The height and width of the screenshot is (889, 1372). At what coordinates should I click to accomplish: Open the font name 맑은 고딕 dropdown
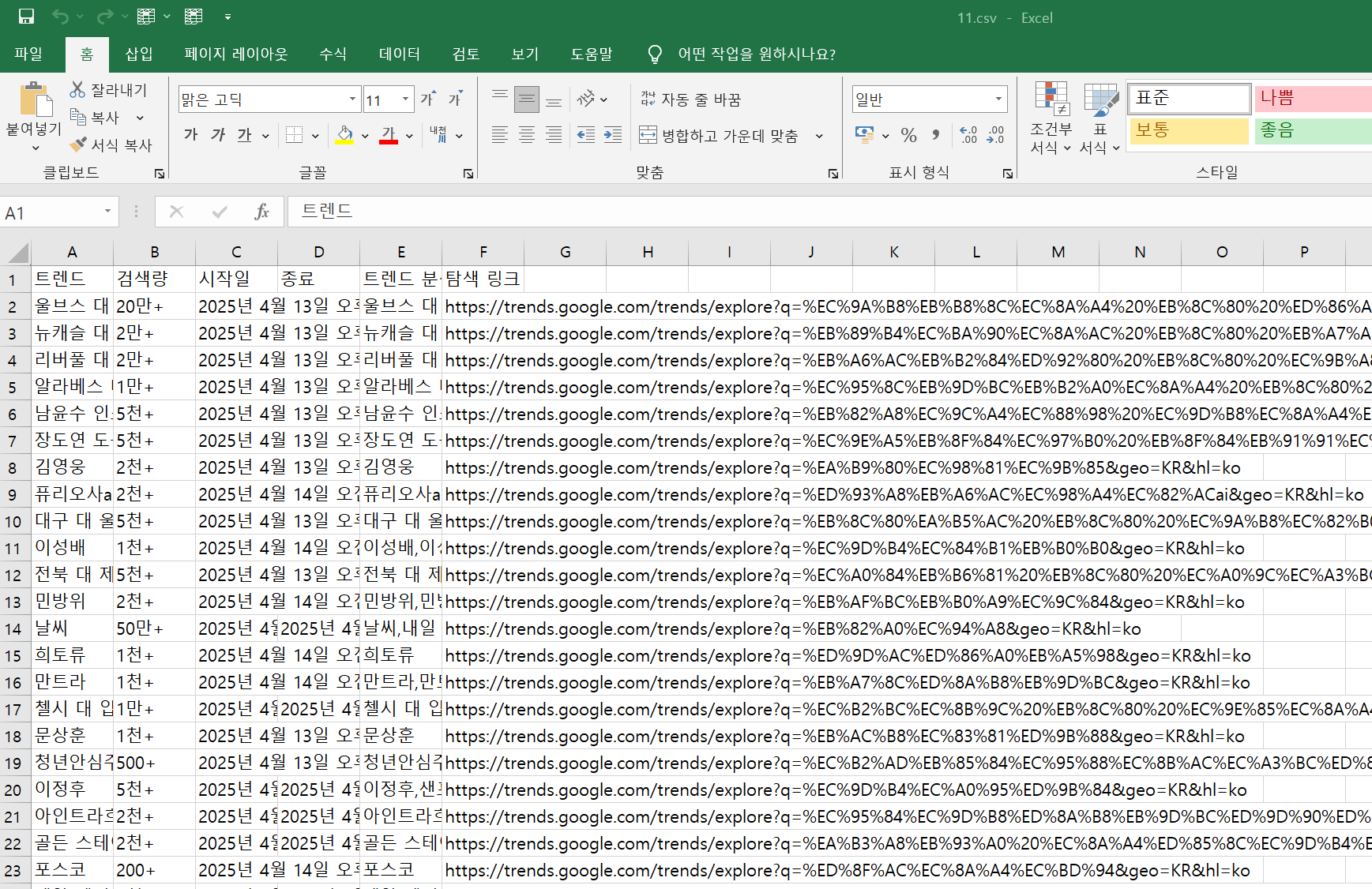[352, 99]
